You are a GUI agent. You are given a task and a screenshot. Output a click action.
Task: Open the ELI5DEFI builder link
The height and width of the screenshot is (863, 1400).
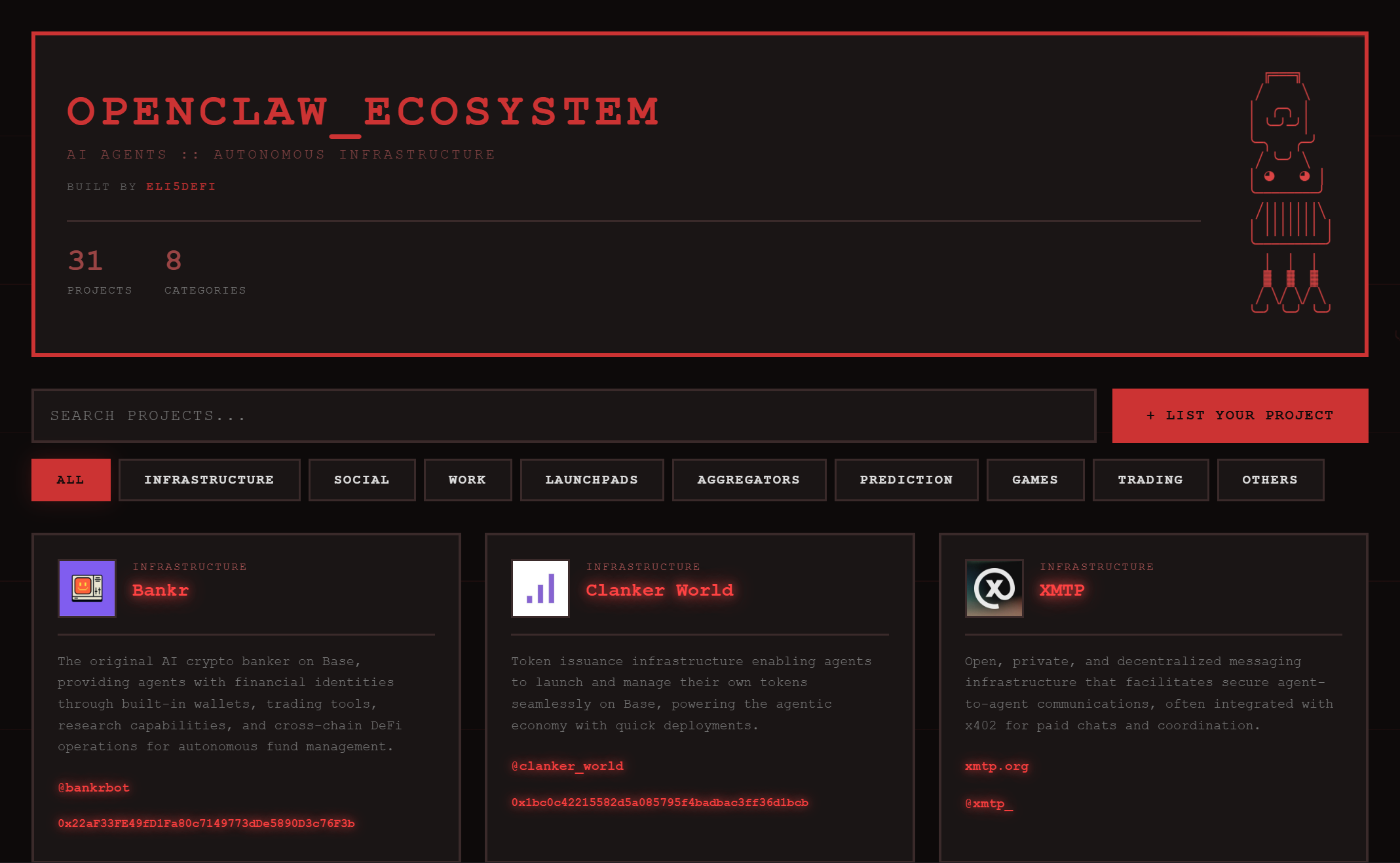coord(181,187)
